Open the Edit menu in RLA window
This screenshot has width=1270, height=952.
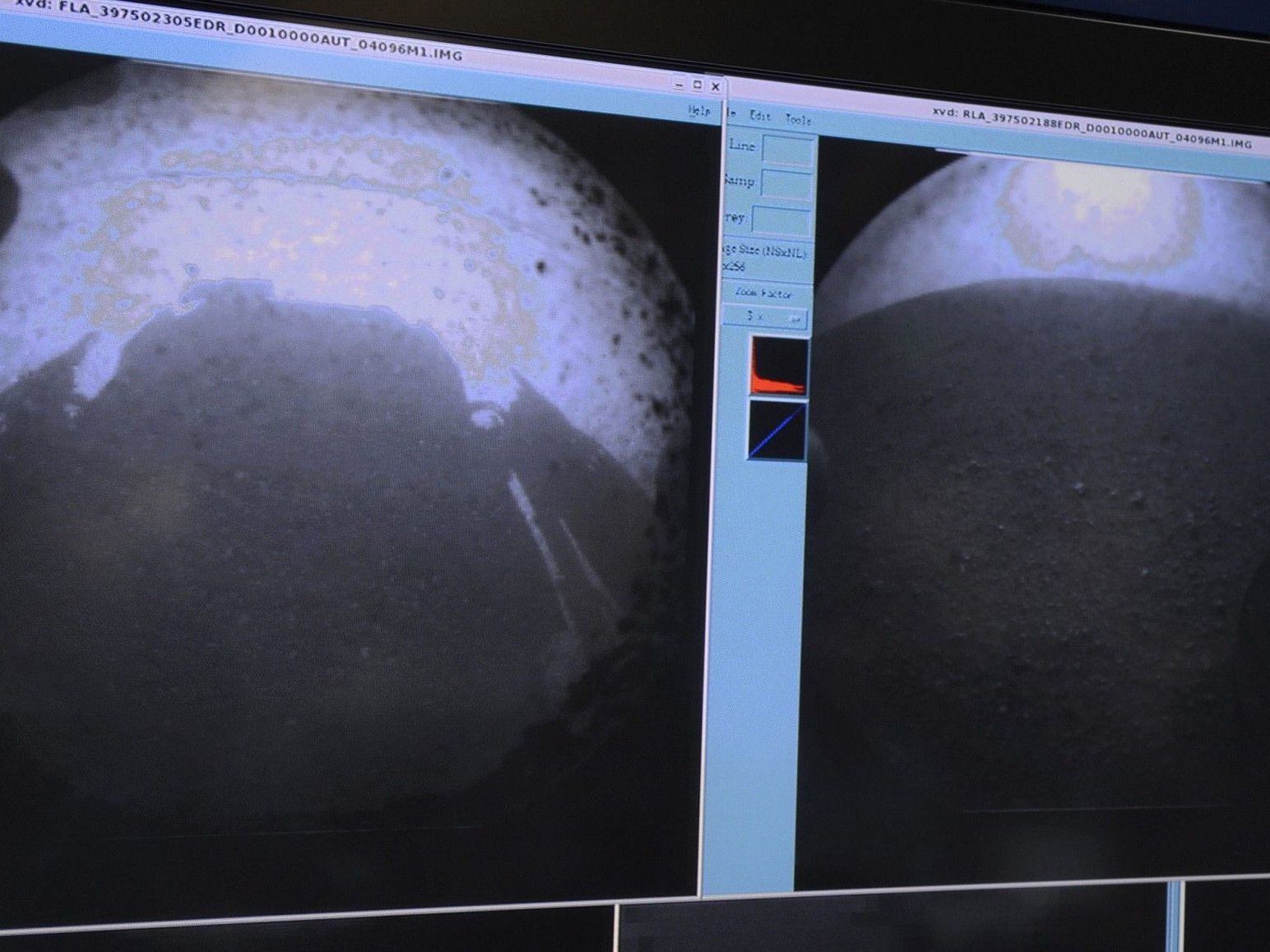tap(759, 116)
